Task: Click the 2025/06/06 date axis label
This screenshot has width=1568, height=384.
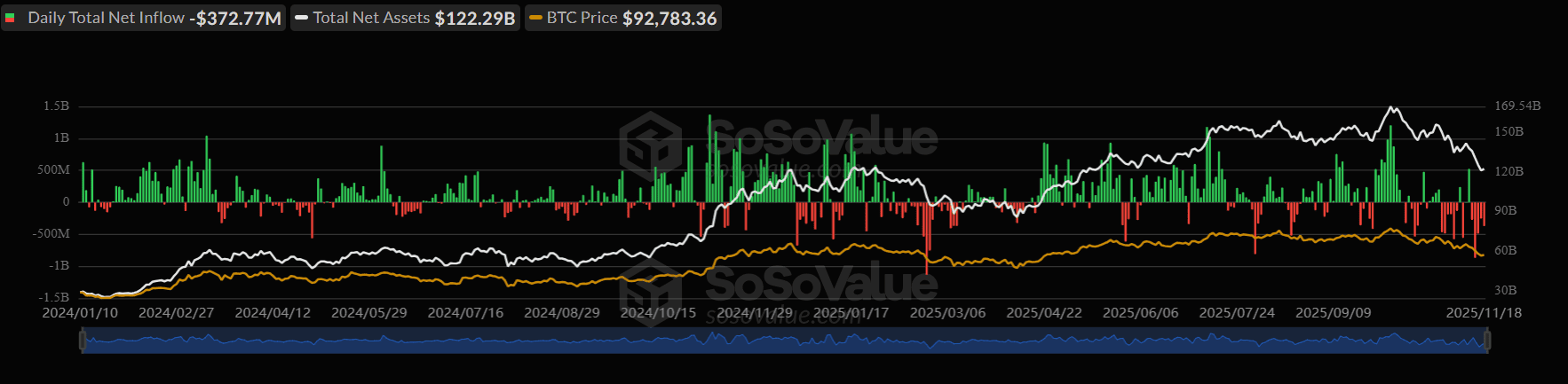Action: [x=1141, y=313]
